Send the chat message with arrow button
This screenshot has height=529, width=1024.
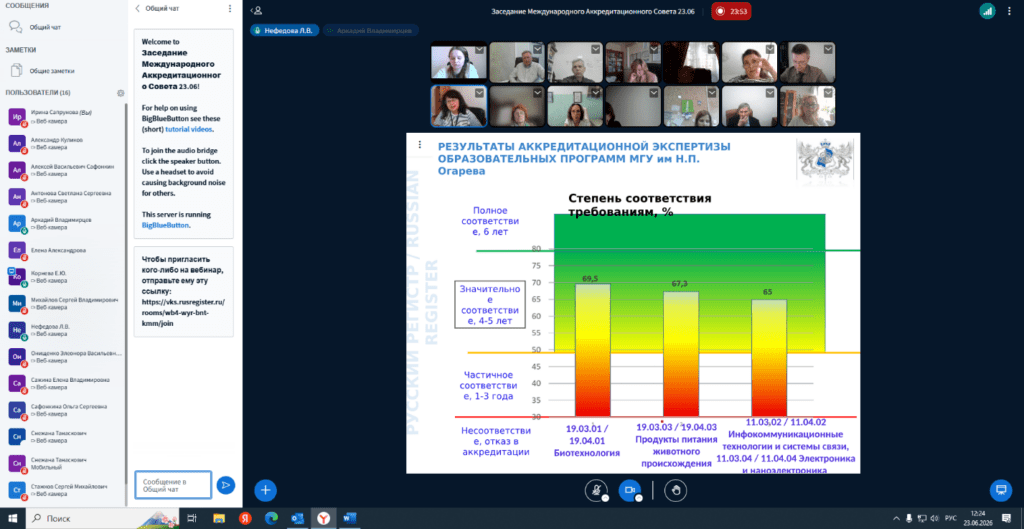225,485
